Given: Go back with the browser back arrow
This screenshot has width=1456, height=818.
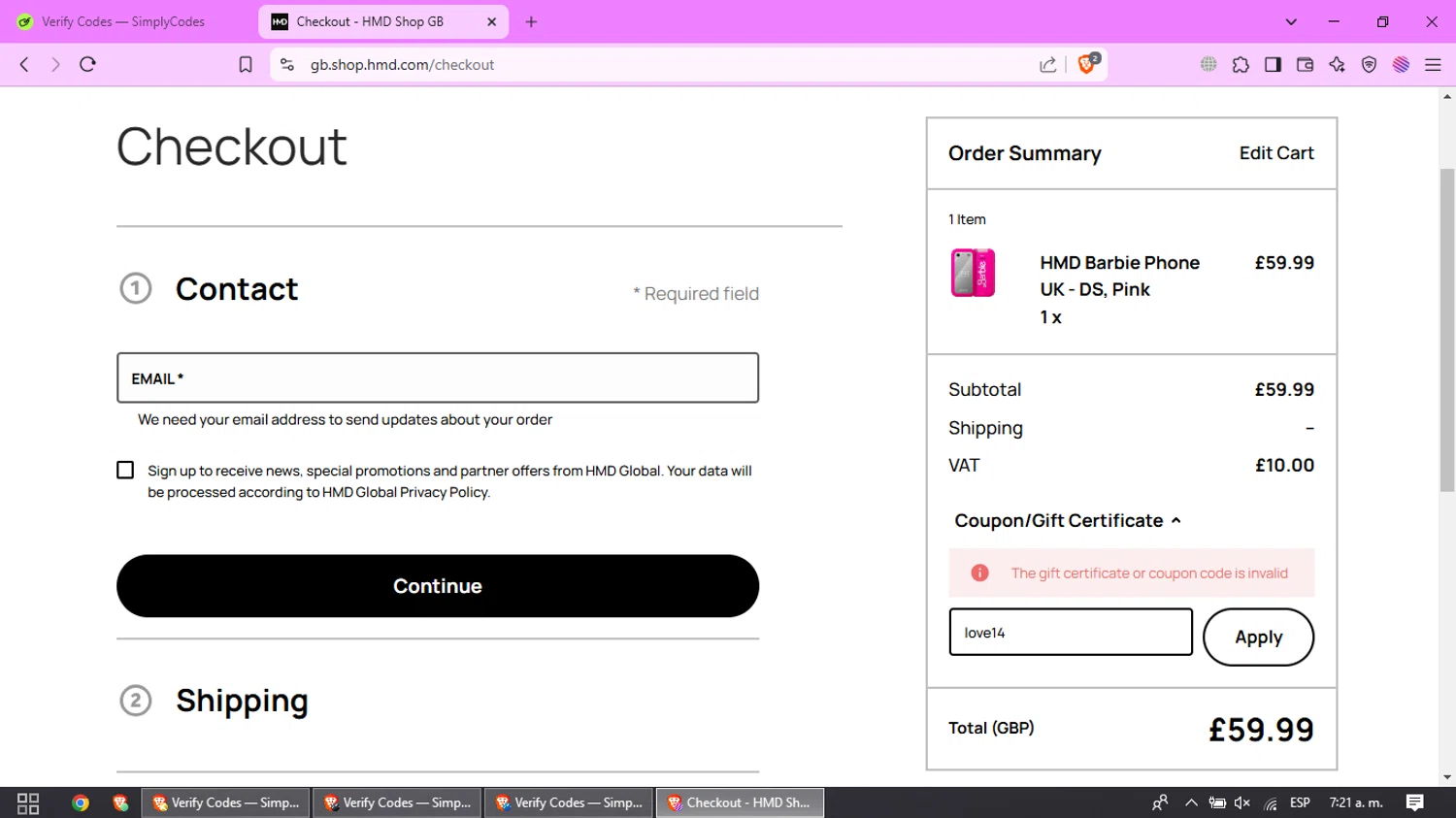Looking at the screenshot, I should pos(24,64).
